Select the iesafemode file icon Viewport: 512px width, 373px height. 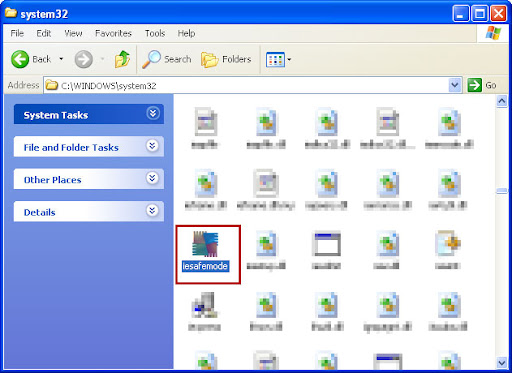click(205, 244)
